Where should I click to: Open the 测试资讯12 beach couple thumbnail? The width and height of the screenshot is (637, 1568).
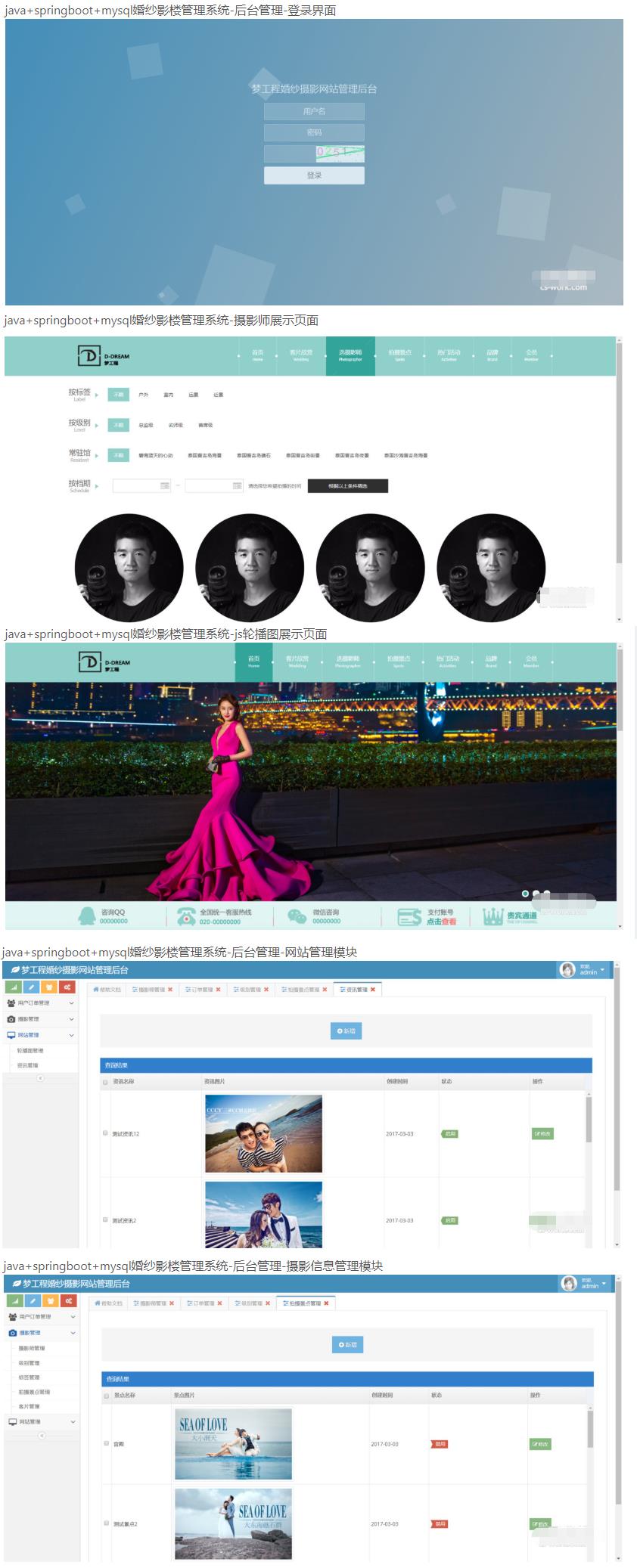263,1134
